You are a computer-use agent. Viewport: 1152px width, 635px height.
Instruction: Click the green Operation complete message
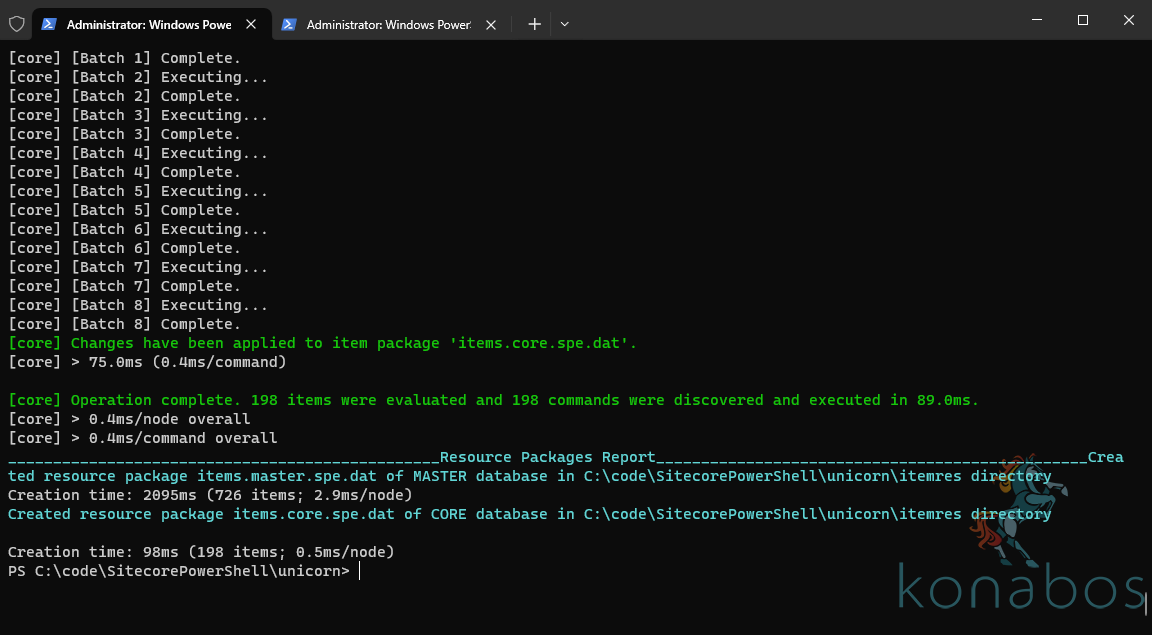(300, 399)
